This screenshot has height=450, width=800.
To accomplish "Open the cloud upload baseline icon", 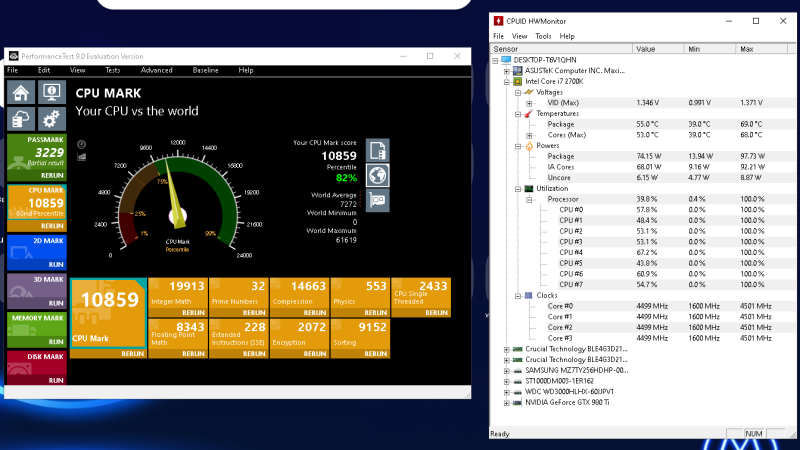I will coord(21,119).
